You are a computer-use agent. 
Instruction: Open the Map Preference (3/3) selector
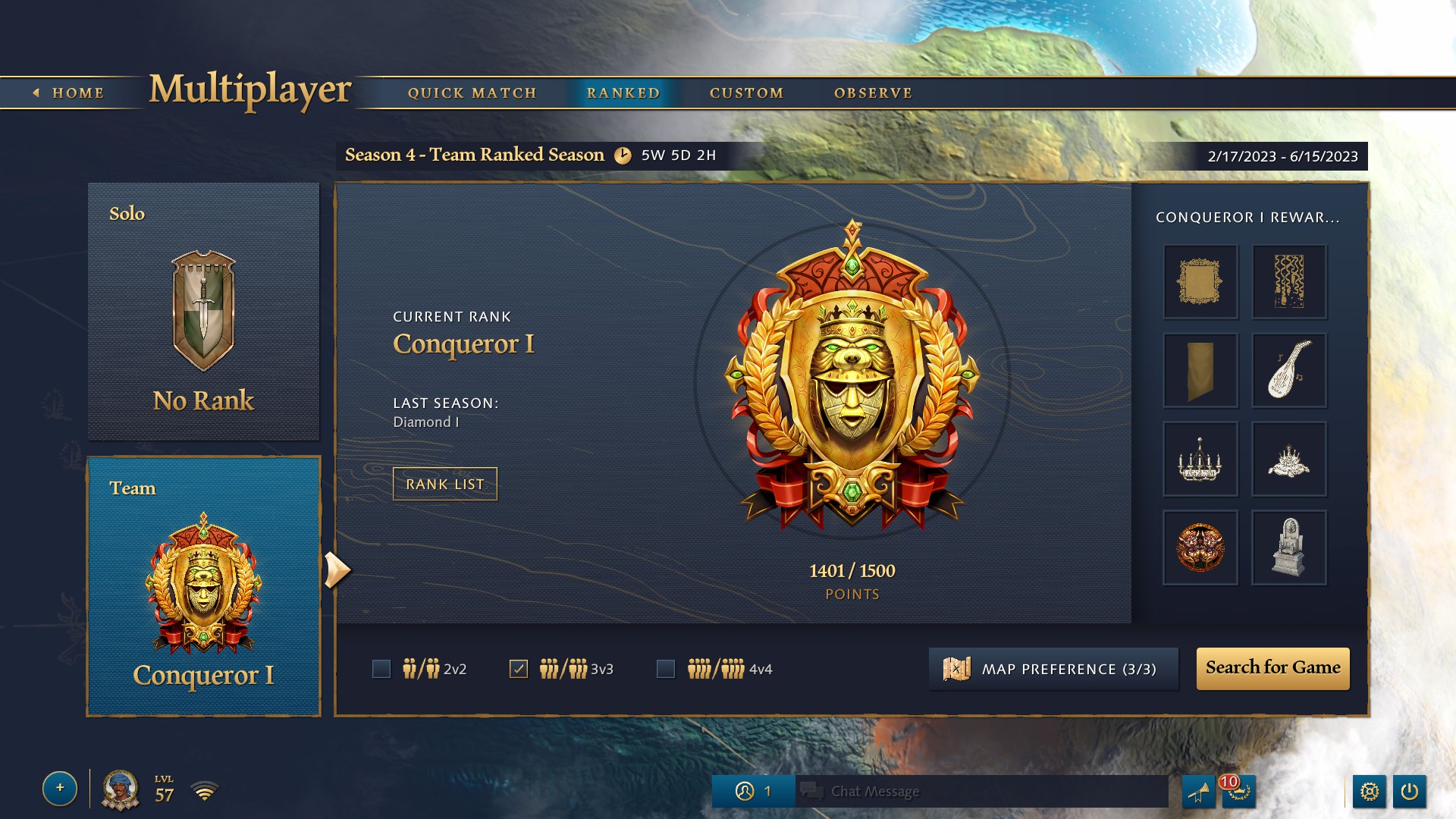pos(1054,669)
